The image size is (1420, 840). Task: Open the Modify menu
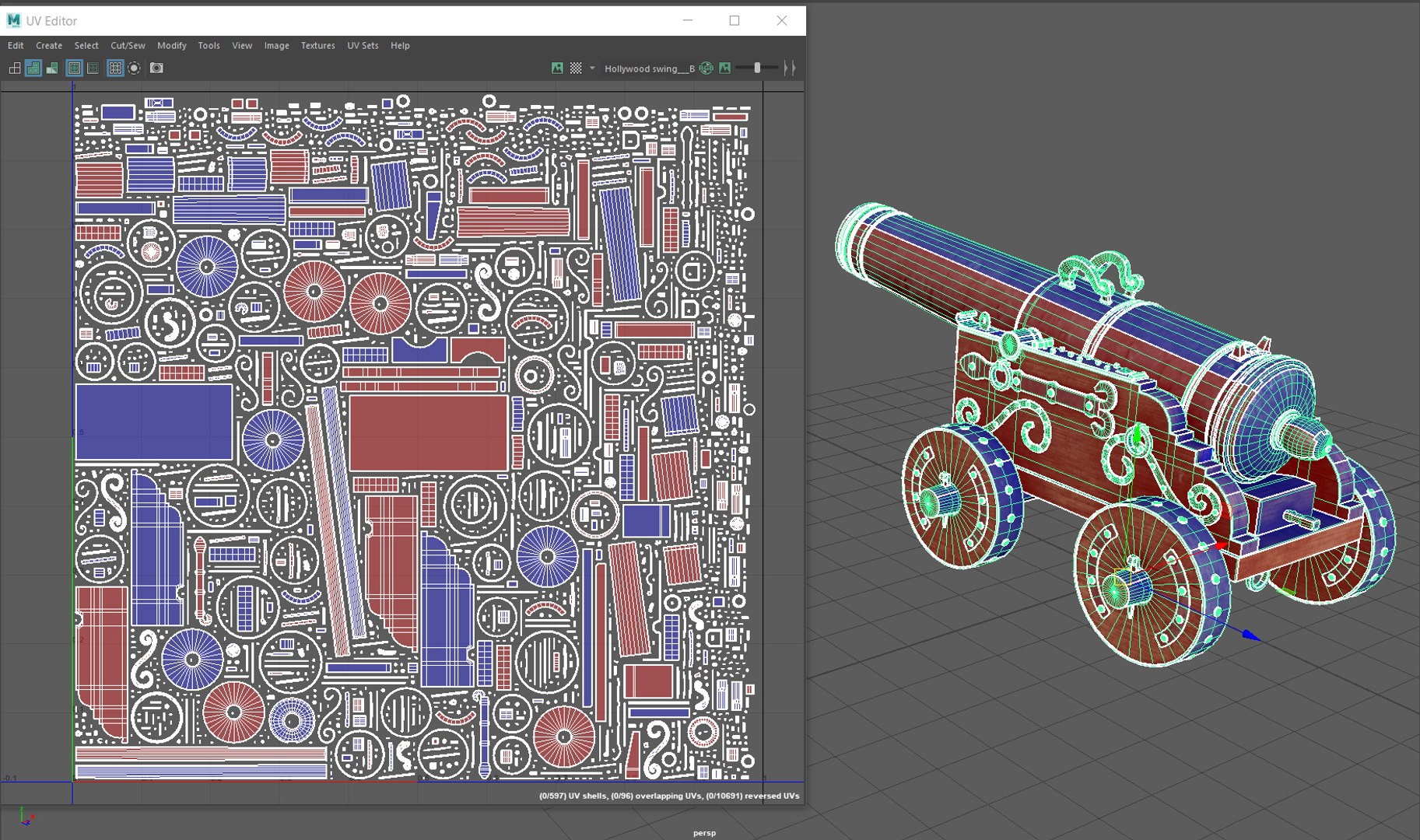pos(172,46)
